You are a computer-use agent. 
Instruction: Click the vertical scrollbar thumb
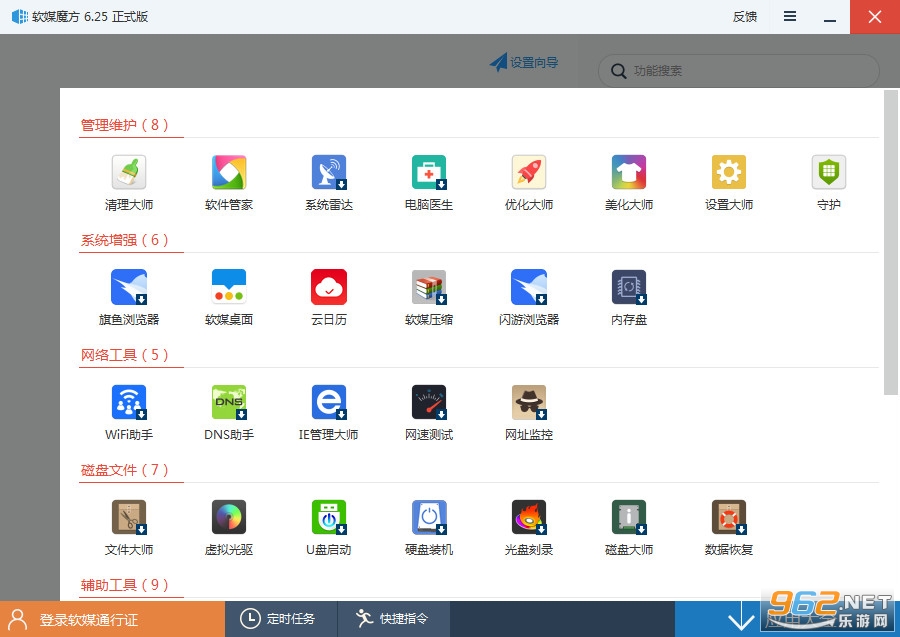tap(891, 242)
